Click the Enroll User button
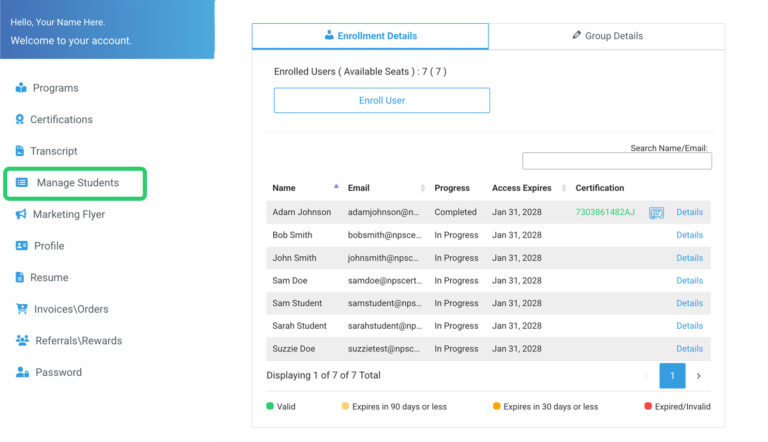The width and height of the screenshot is (768, 442). 382,100
